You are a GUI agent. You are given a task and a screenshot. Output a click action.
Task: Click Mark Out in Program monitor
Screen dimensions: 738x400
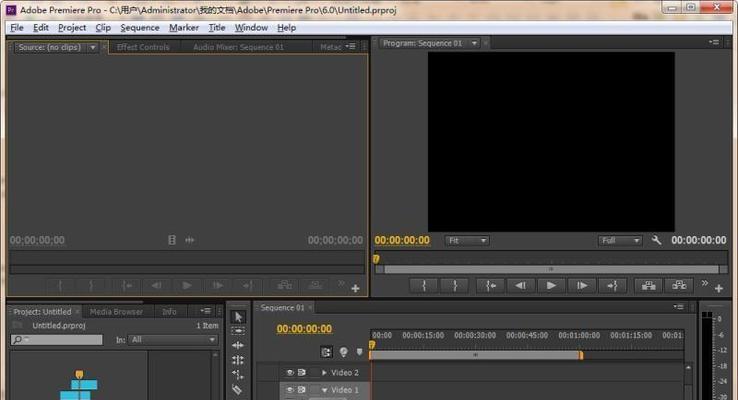click(x=455, y=285)
